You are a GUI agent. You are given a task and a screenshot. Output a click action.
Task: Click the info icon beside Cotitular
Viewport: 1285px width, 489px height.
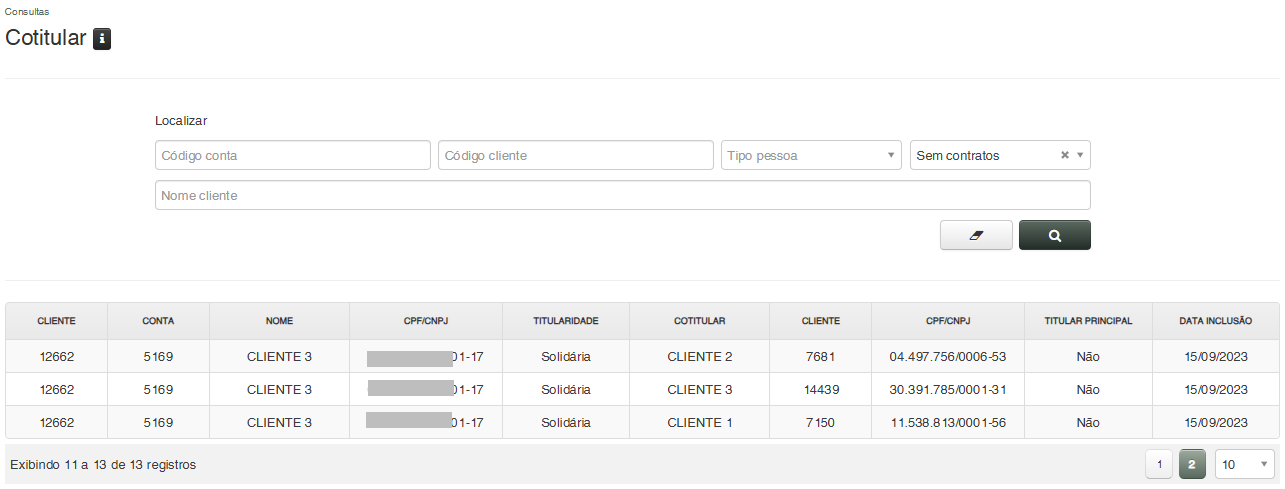pyautogui.click(x=102, y=39)
